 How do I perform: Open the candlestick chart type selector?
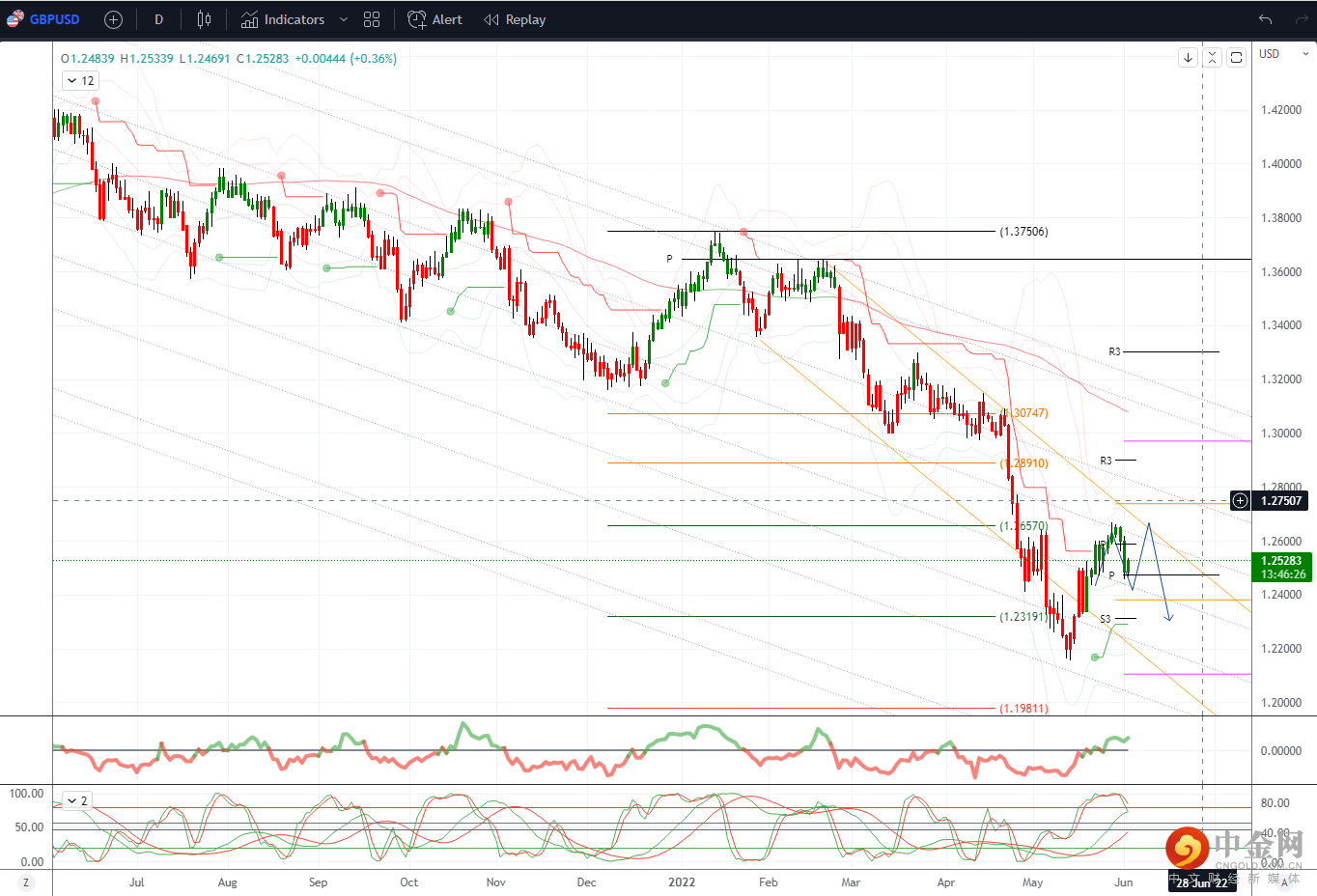pos(204,19)
